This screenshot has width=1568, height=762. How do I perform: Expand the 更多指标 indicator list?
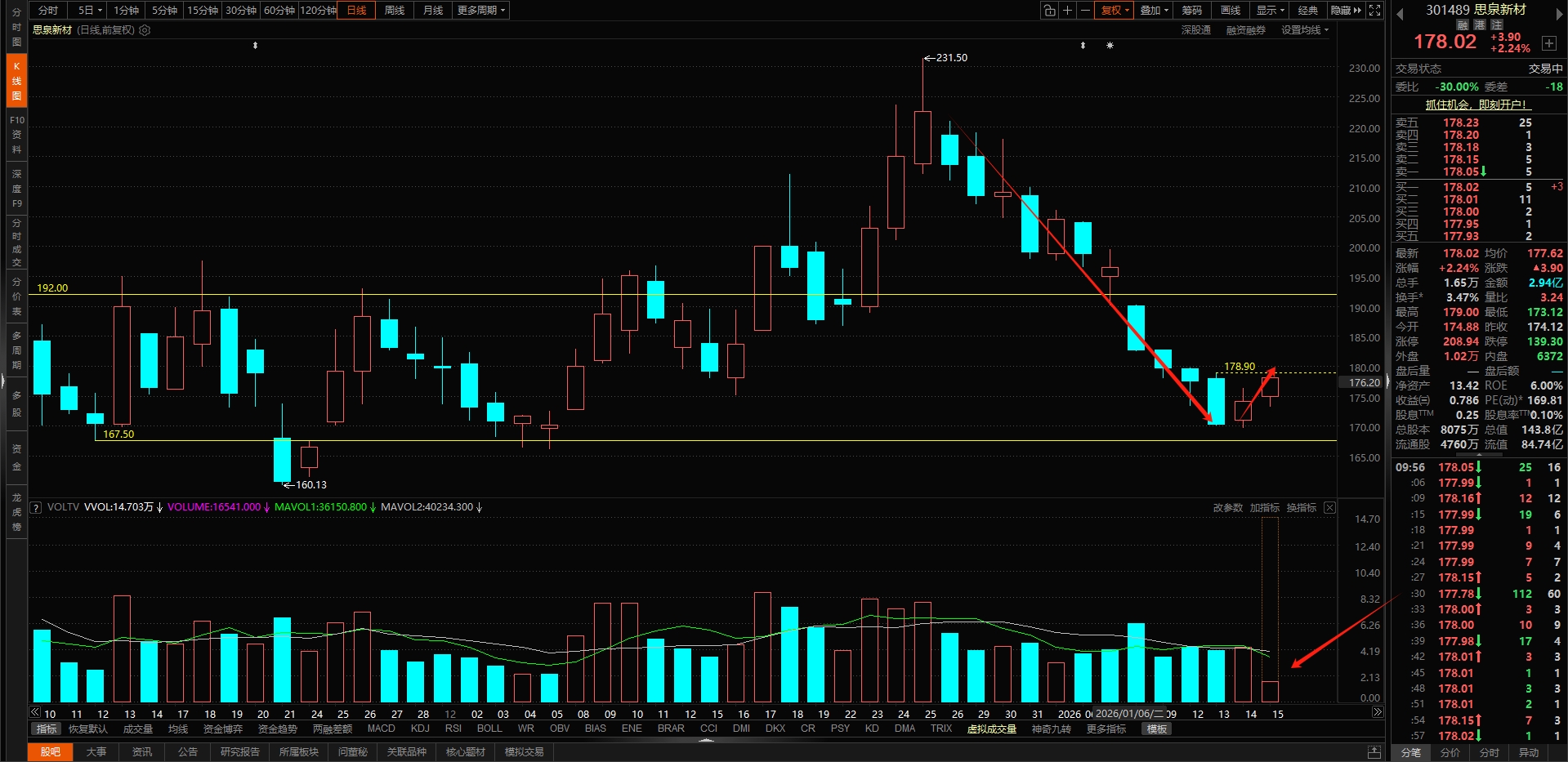coord(1106,729)
